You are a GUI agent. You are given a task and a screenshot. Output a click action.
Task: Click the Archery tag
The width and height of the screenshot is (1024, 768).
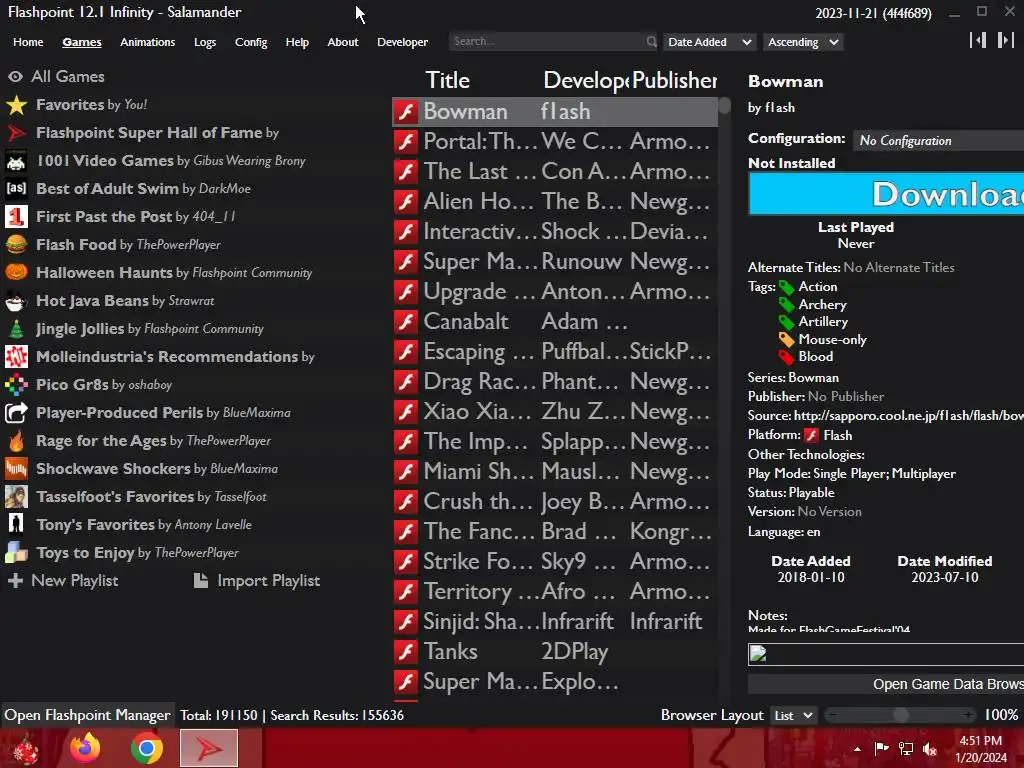coord(822,304)
